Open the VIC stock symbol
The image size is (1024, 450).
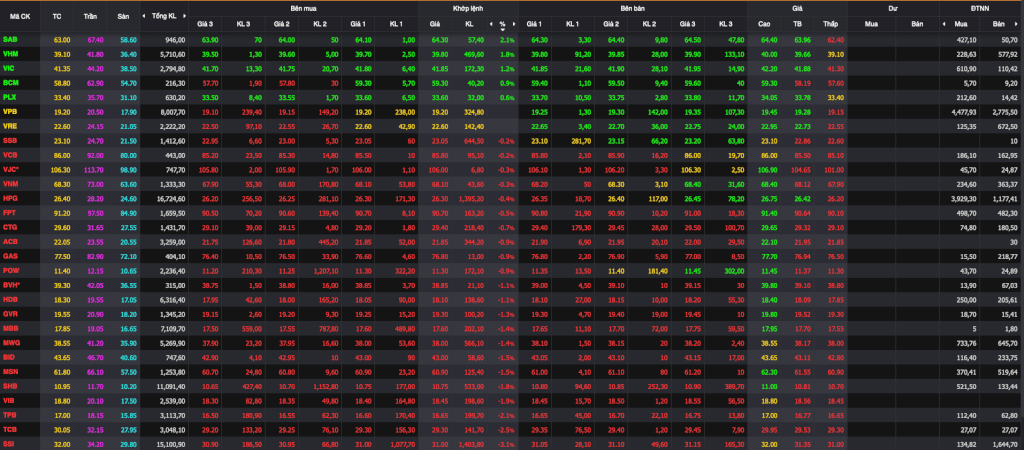click(8, 68)
